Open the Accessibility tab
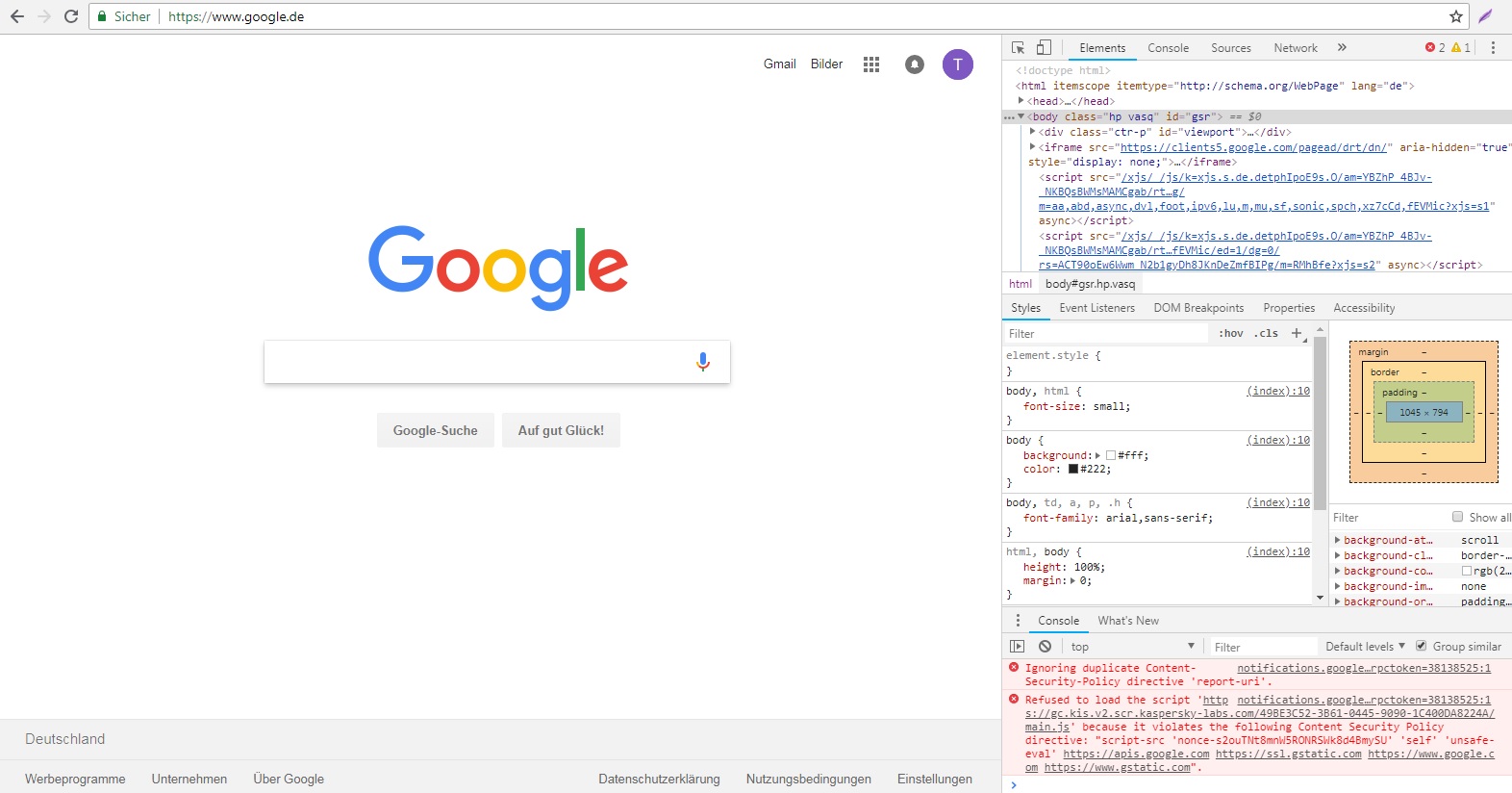Image resolution: width=1512 pixels, height=793 pixels. pyautogui.click(x=1364, y=308)
